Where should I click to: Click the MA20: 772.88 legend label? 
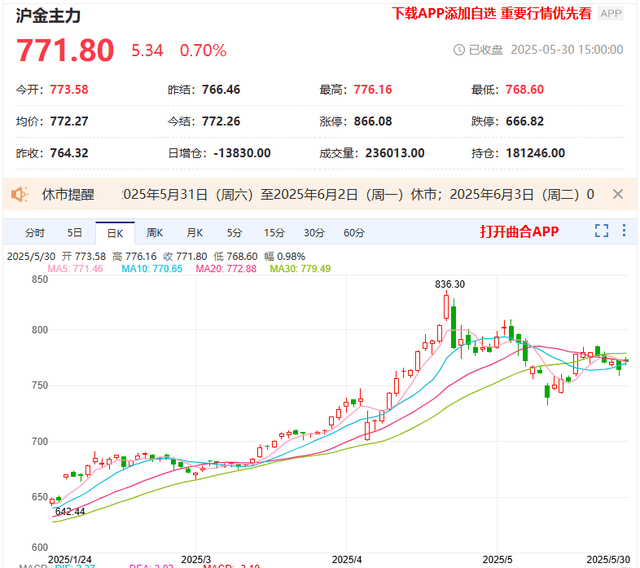click(226, 268)
